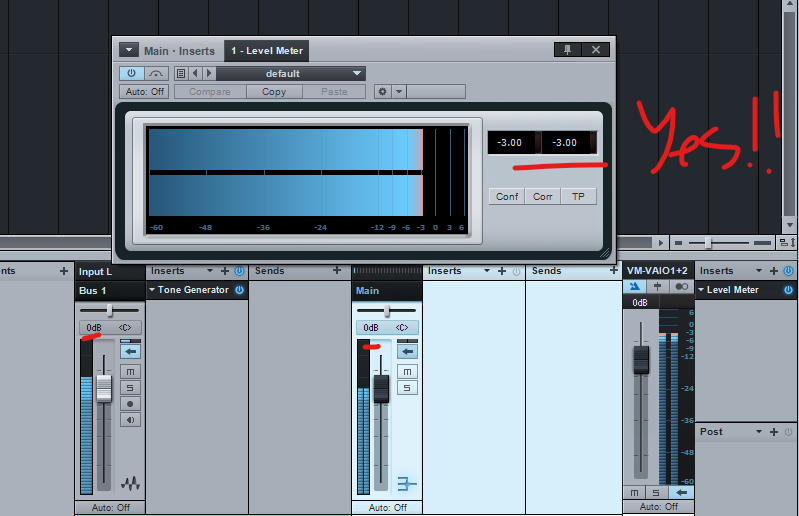Click the output icon at Main channel bottom
This screenshot has width=799, height=516.
(x=407, y=484)
